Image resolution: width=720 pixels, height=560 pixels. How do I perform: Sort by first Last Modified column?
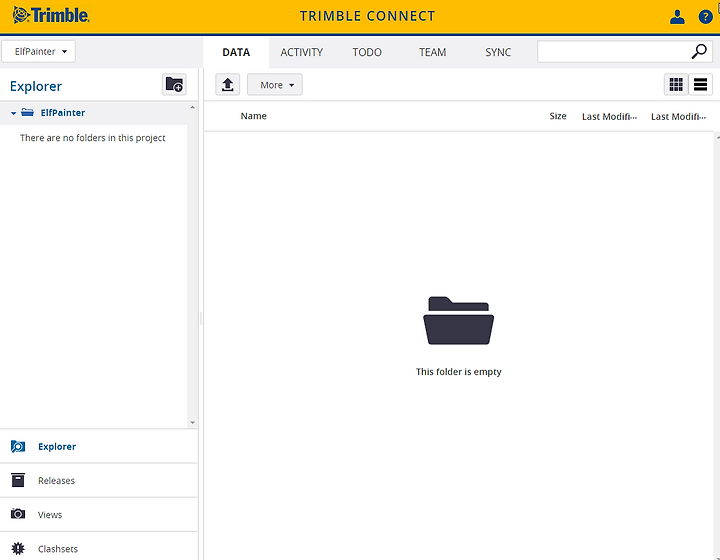609,117
